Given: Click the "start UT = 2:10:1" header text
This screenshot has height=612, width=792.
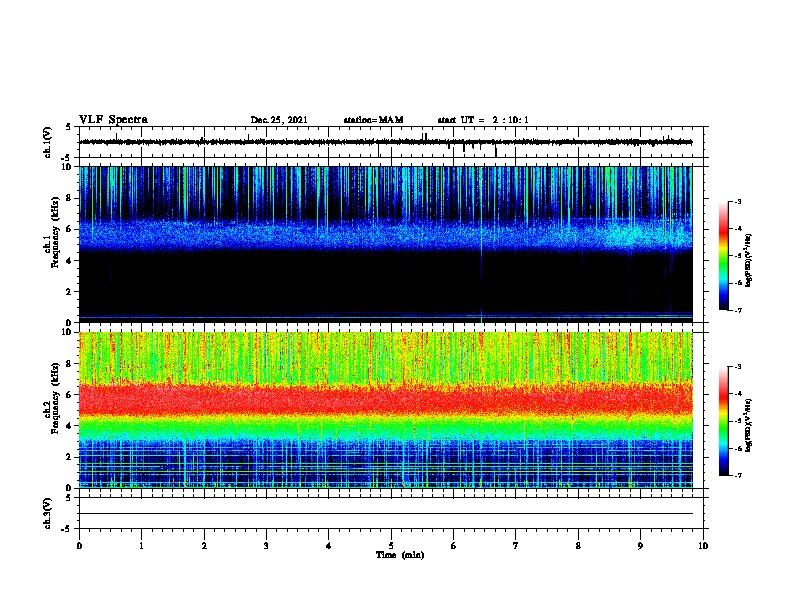Looking at the screenshot, I should pyautogui.click(x=483, y=120).
